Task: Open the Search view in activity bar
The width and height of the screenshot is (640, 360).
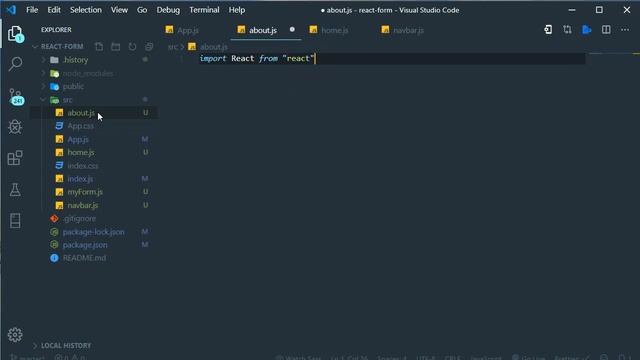Action: tap(15, 64)
